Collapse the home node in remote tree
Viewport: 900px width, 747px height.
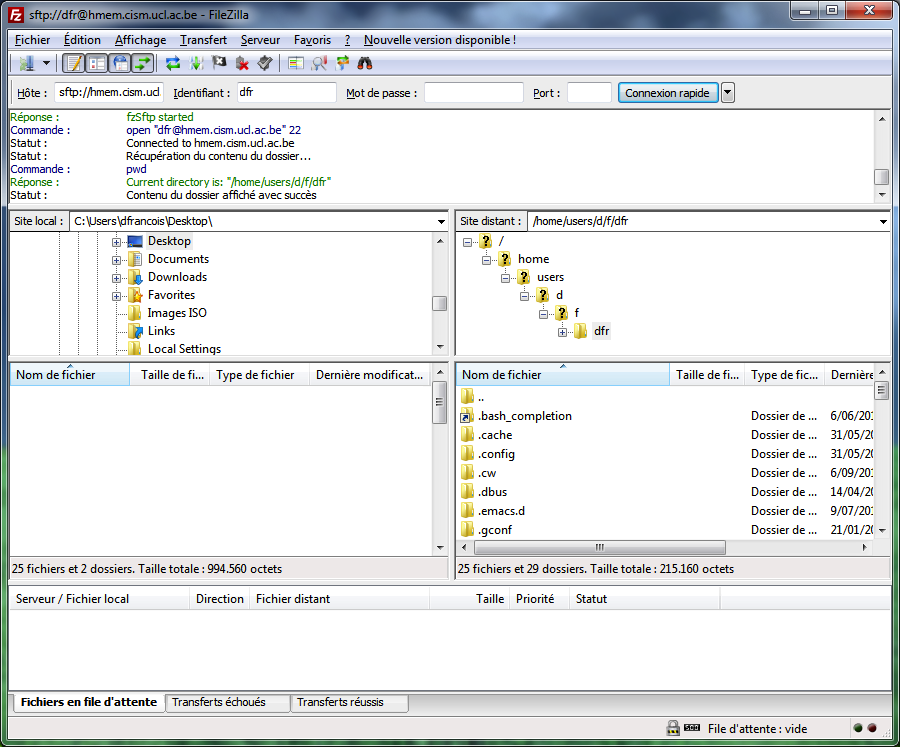[486, 260]
